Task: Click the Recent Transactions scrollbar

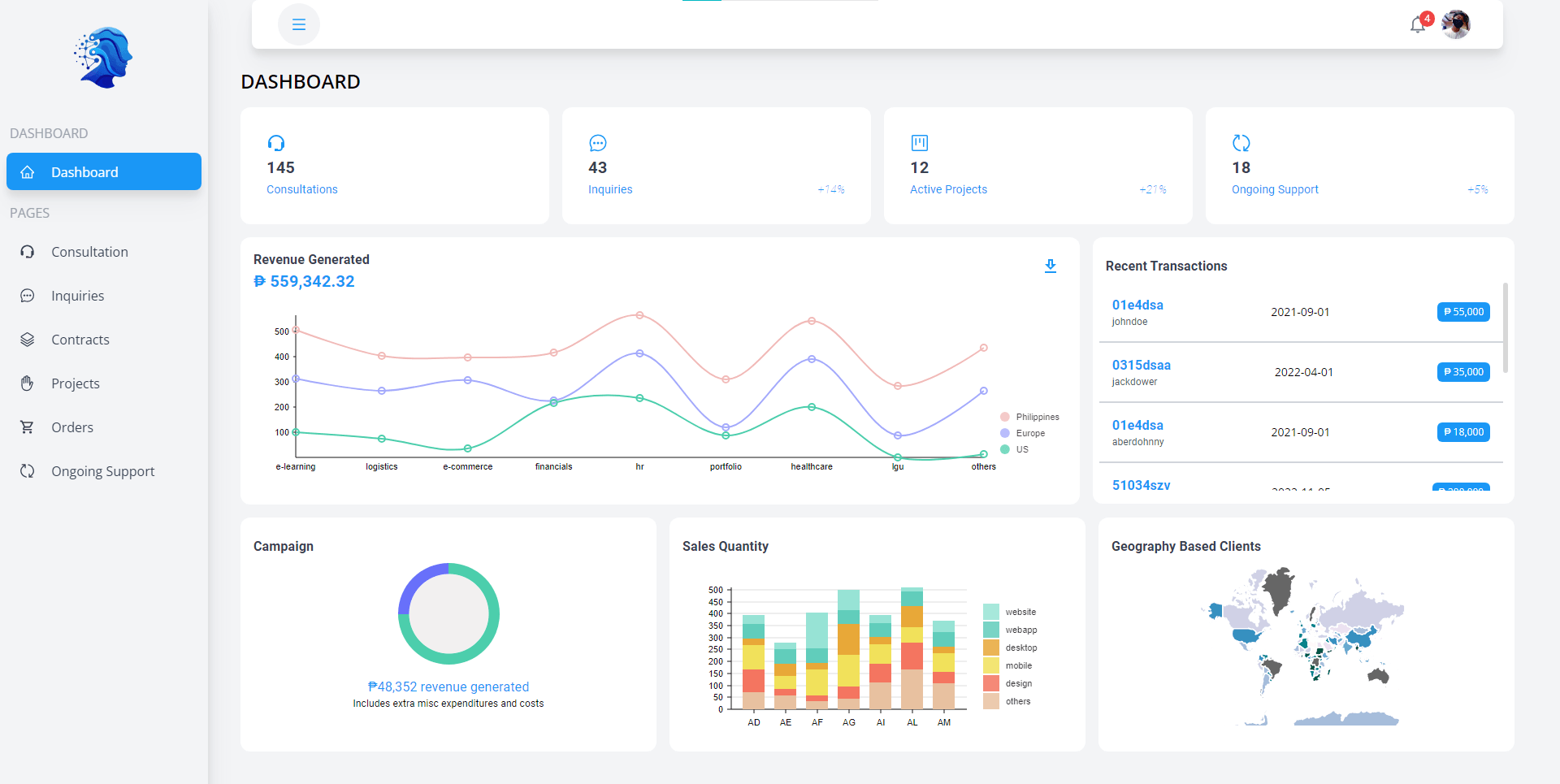Action: [x=1506, y=327]
